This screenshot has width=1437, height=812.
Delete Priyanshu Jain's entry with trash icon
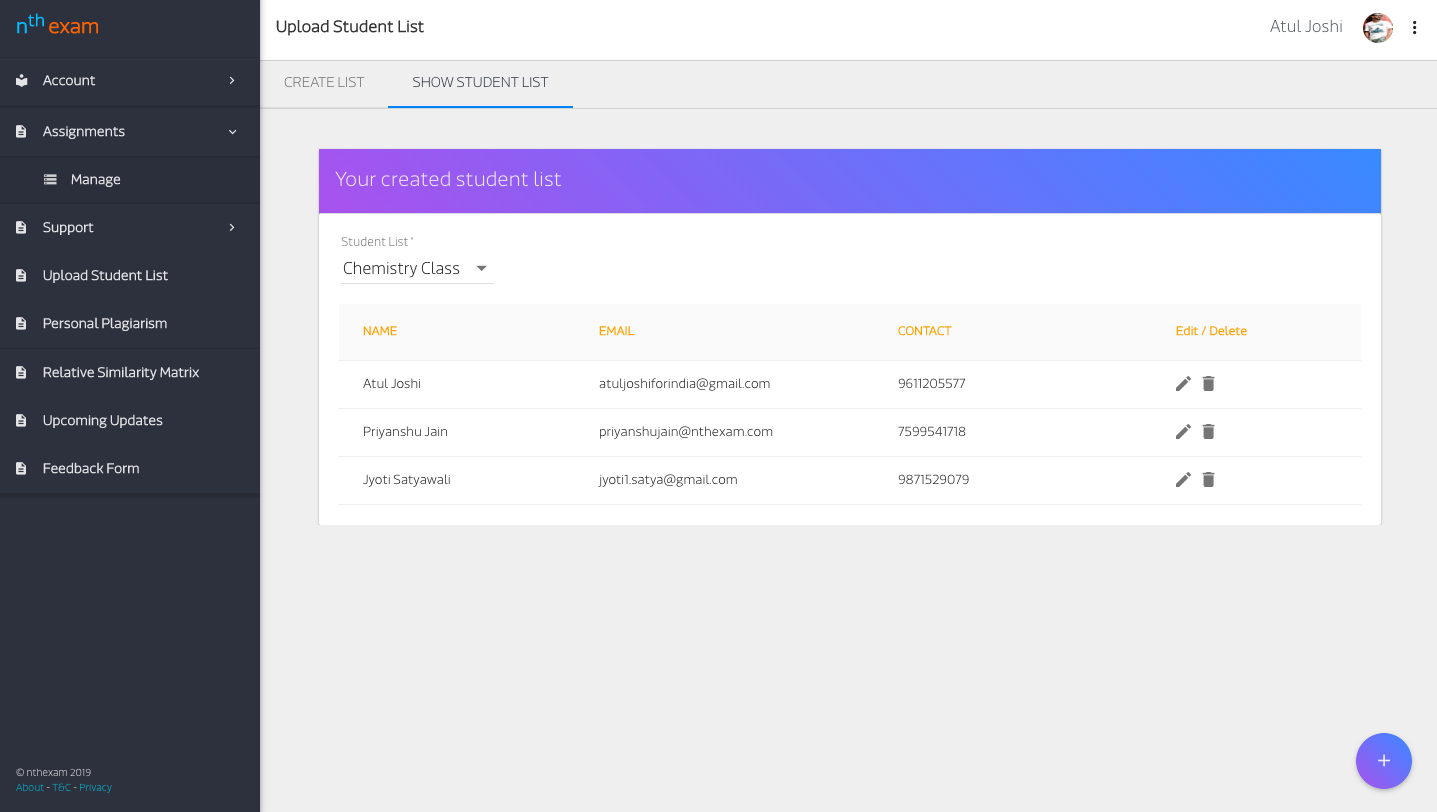1208,432
